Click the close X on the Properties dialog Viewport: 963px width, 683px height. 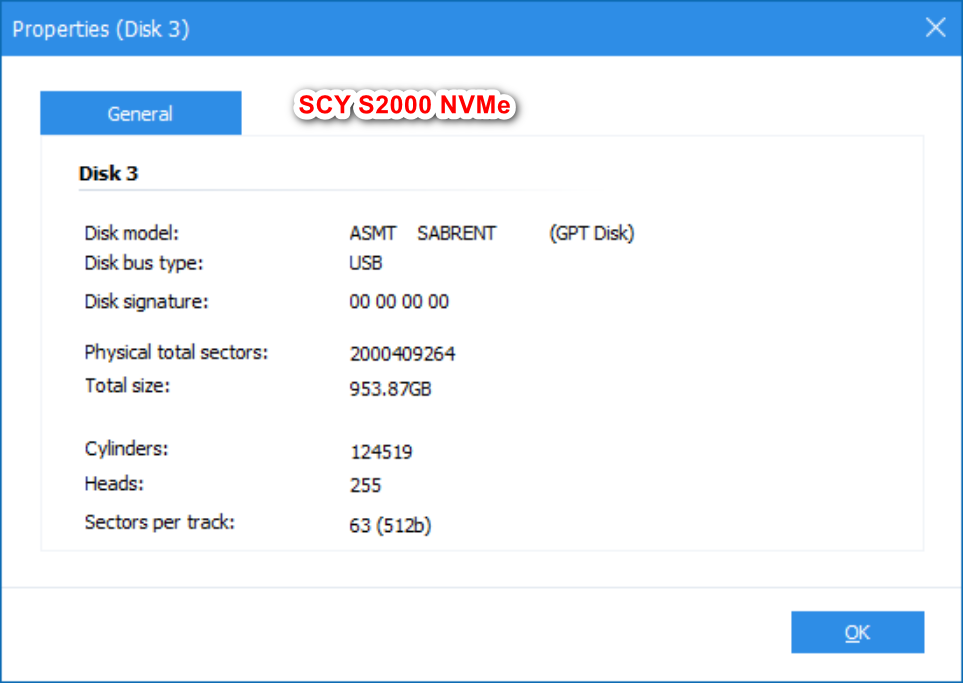pyautogui.click(x=935, y=27)
